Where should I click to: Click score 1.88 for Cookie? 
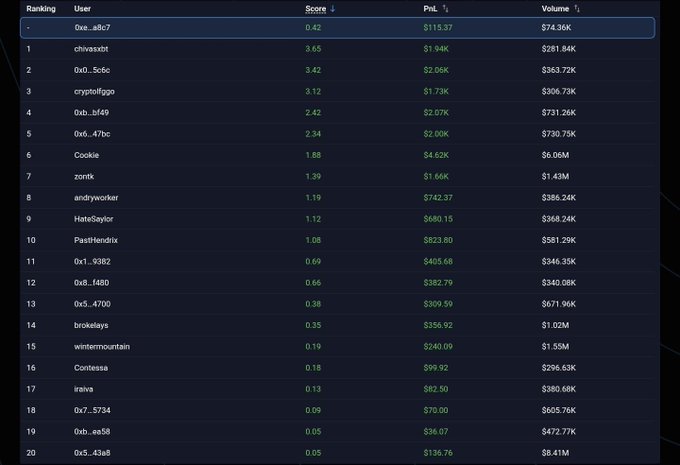click(313, 155)
